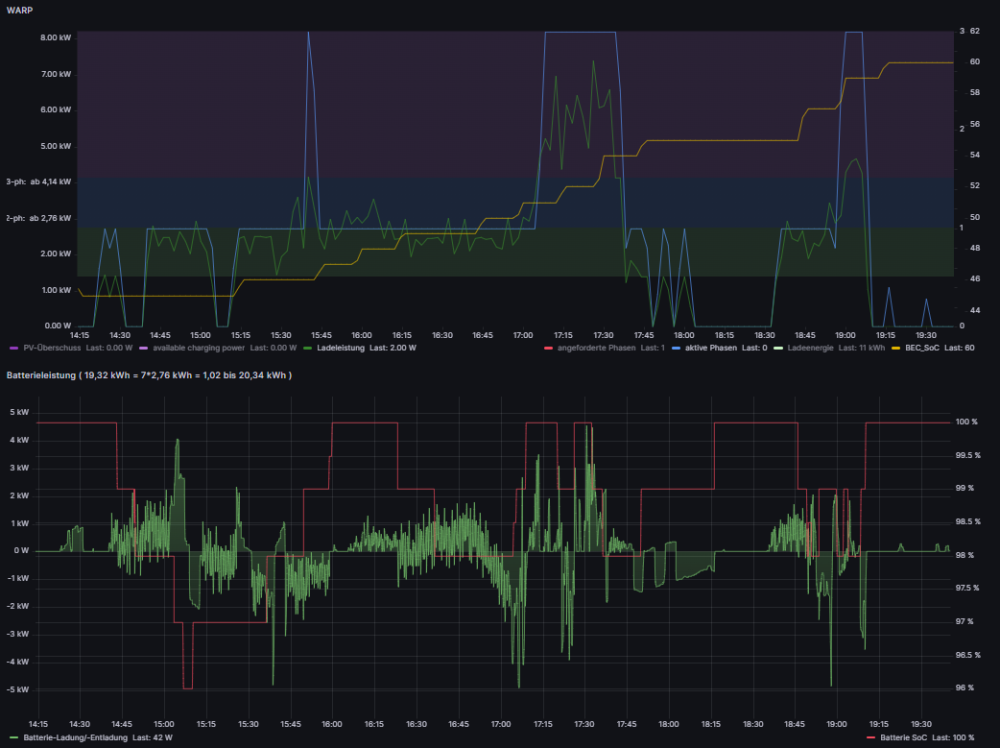This screenshot has width=1000, height=748.
Task: Open the WARP panel title menu
Action: 19,9
